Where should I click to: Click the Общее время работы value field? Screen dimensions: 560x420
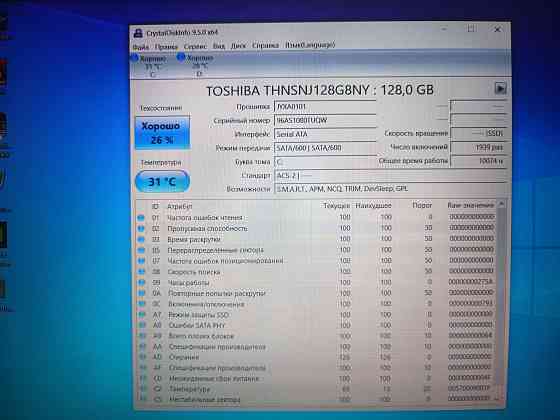479,161
